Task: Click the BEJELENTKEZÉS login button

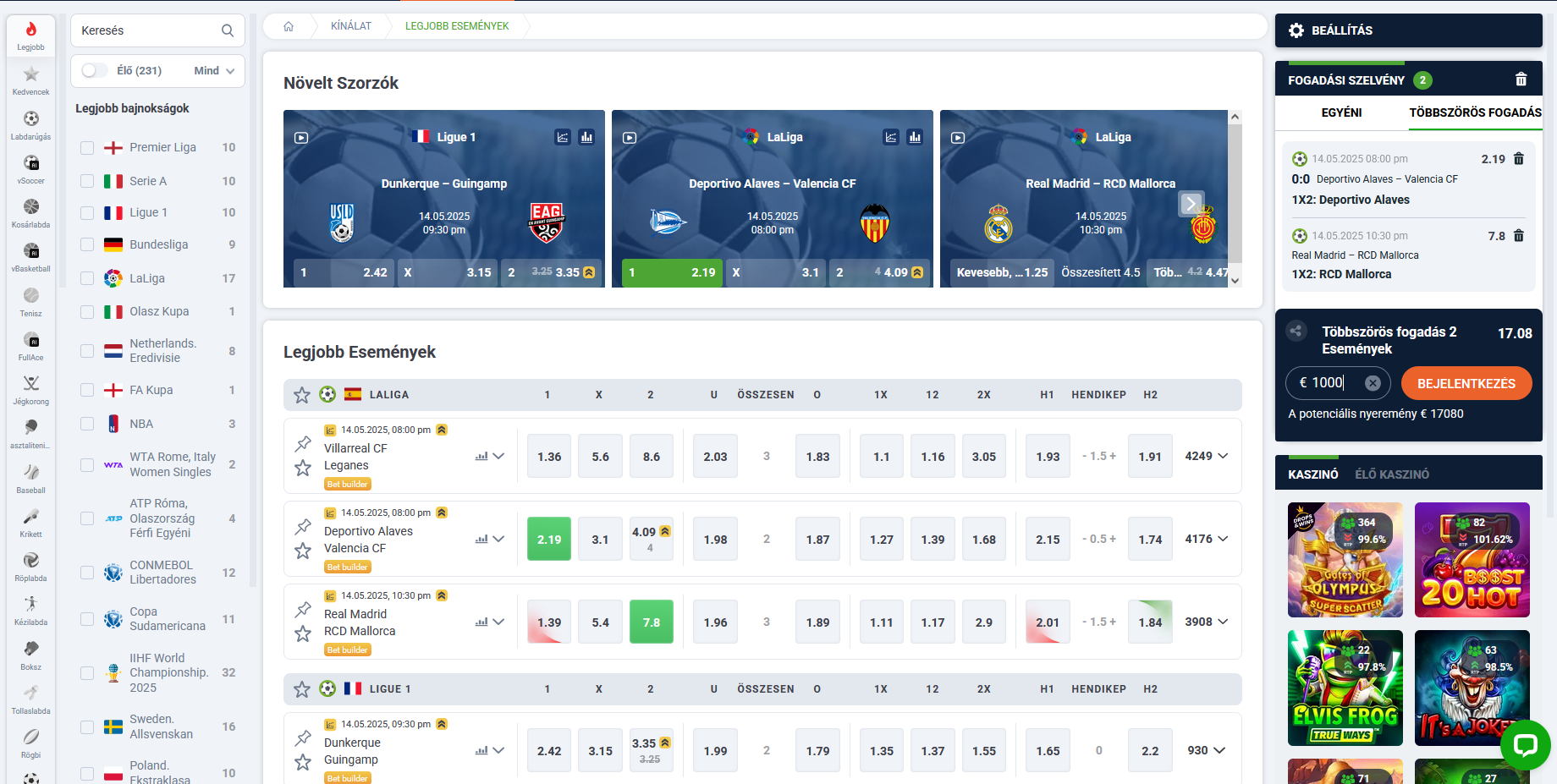Action: 1466,383
